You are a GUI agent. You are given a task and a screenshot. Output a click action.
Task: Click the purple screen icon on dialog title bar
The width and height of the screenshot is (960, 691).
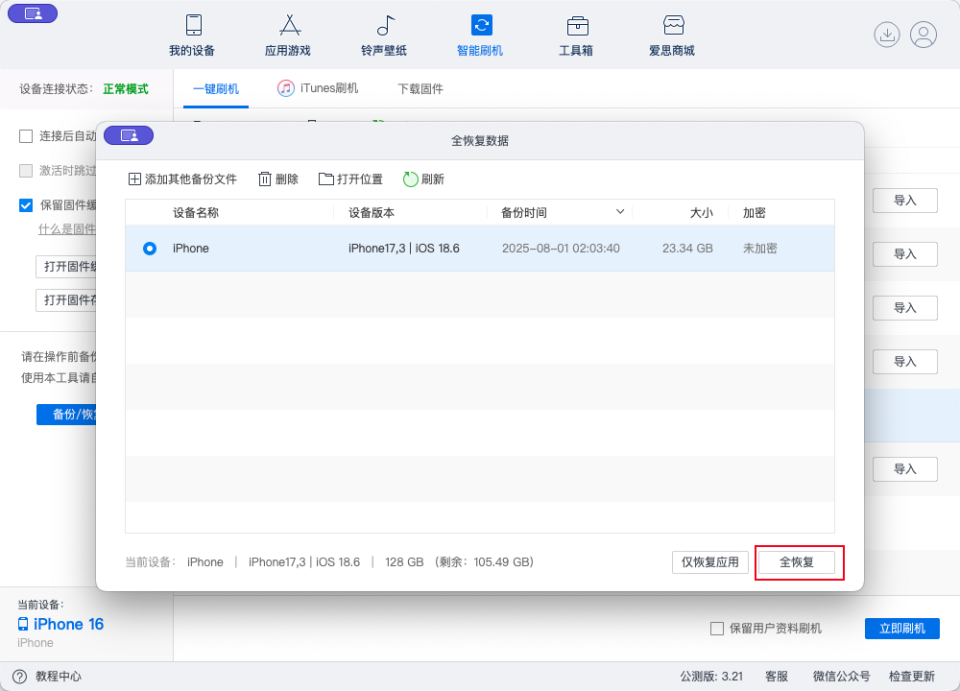(129, 135)
